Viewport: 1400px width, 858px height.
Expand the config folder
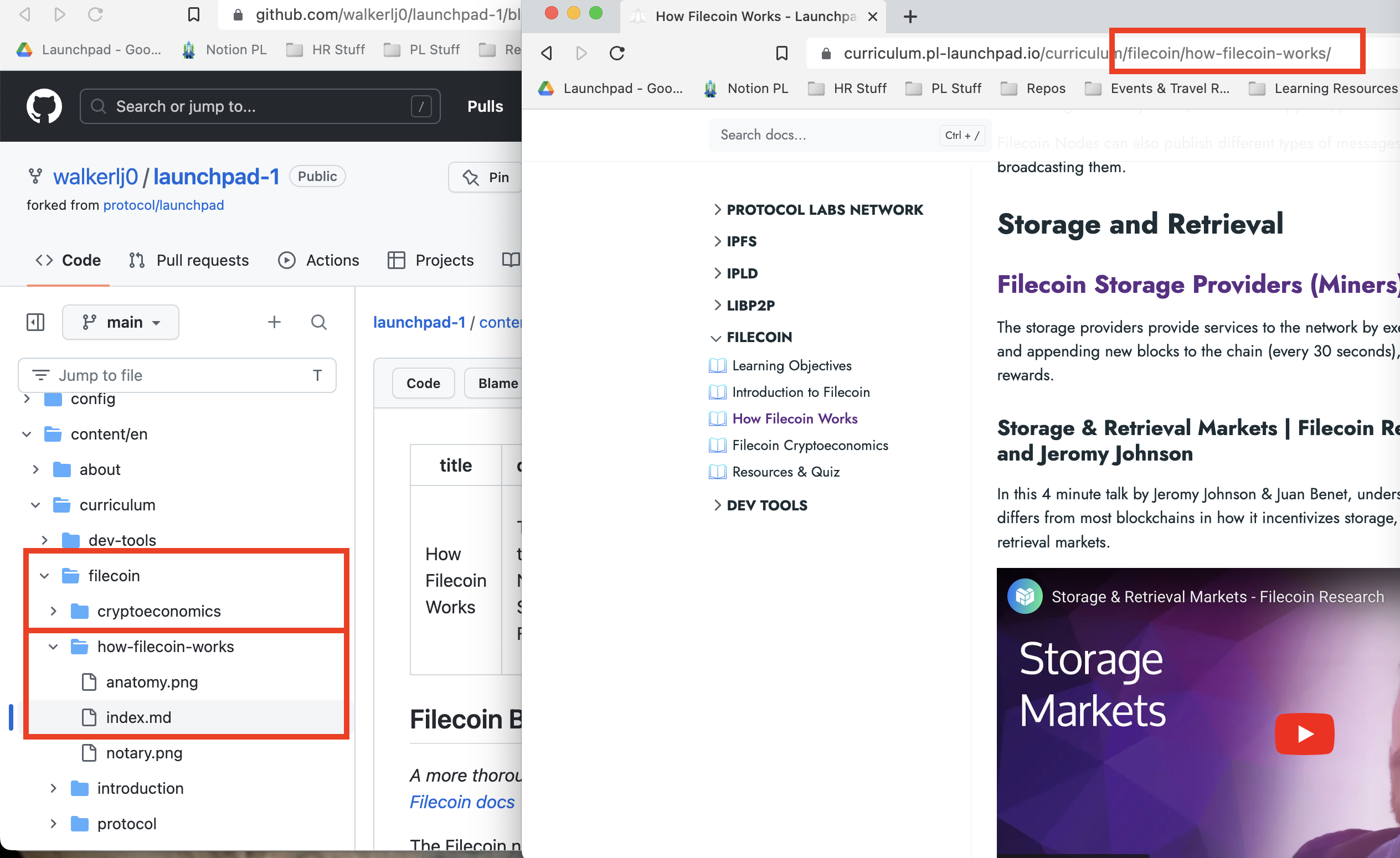[x=27, y=399]
